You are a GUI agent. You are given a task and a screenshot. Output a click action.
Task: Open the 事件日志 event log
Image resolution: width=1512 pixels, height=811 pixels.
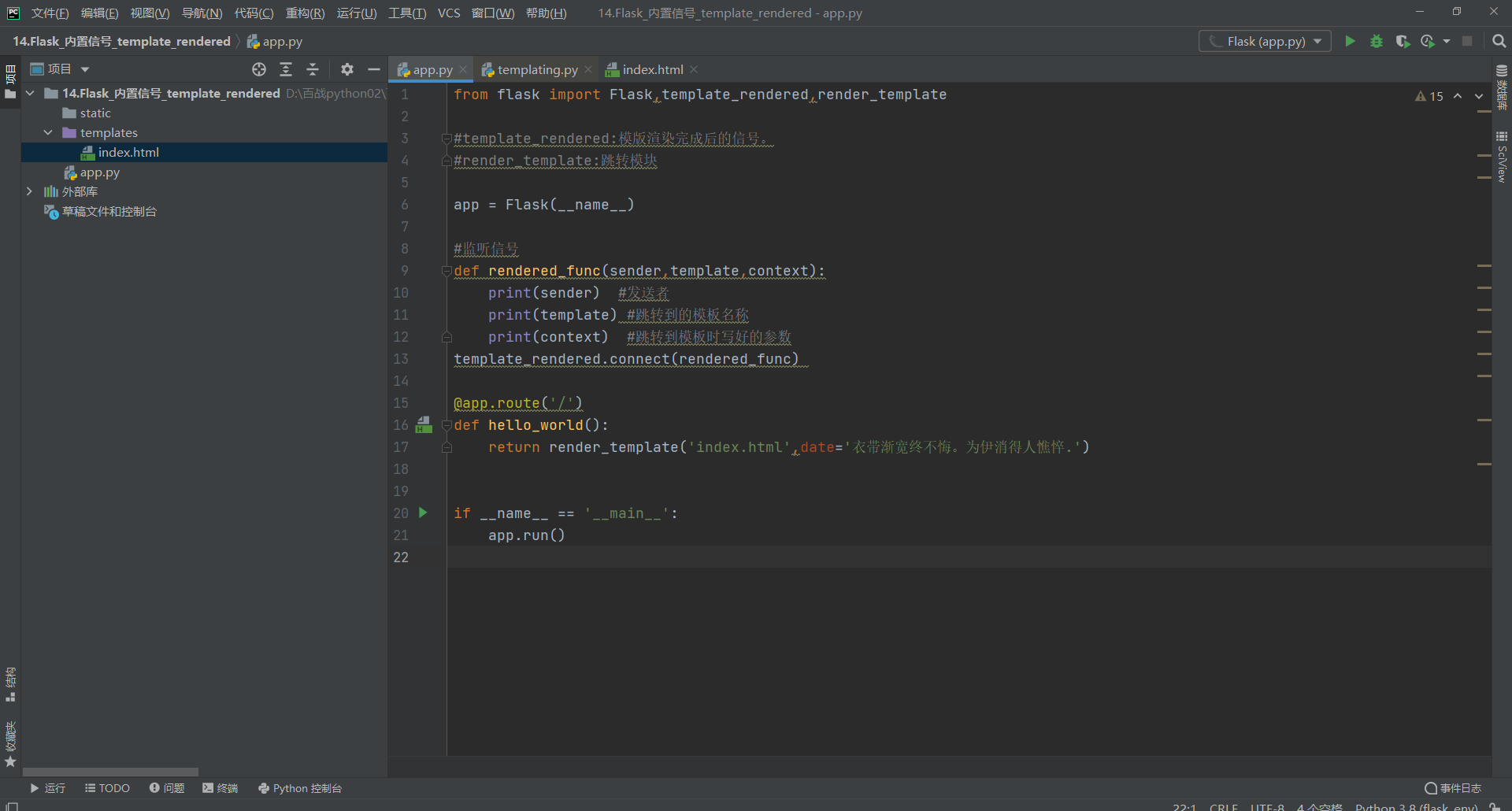[x=1453, y=788]
